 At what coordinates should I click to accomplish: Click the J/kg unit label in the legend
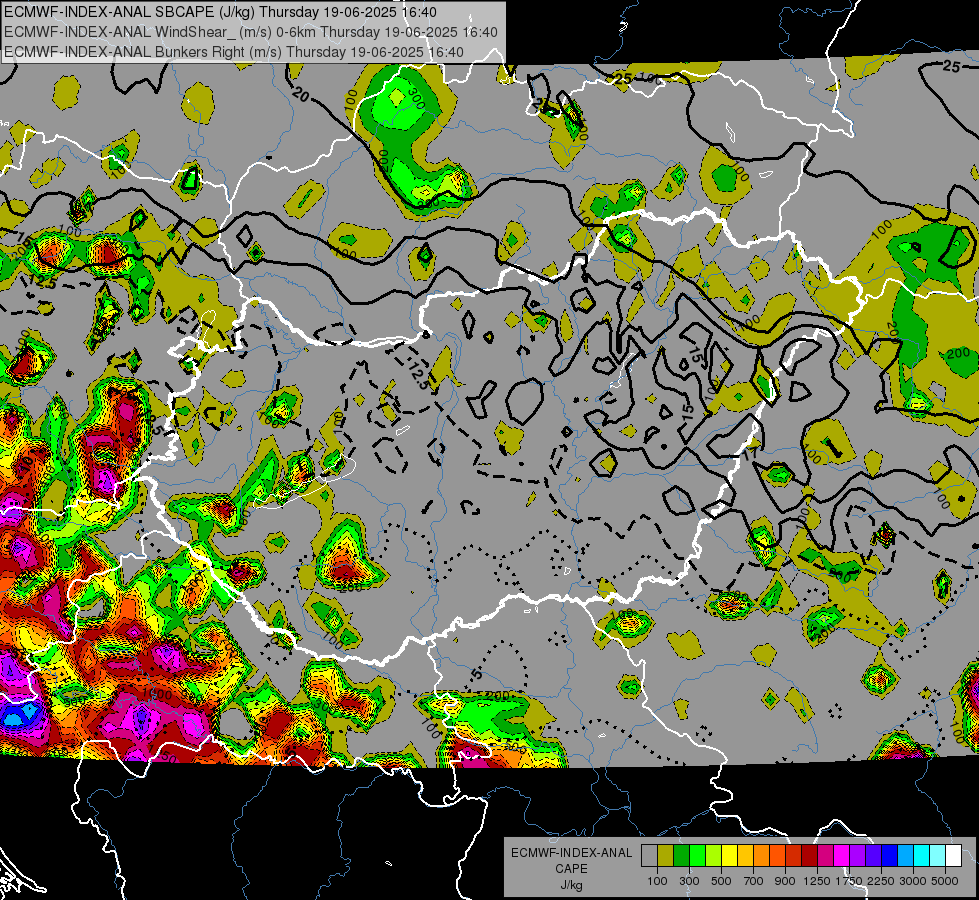tap(571, 885)
